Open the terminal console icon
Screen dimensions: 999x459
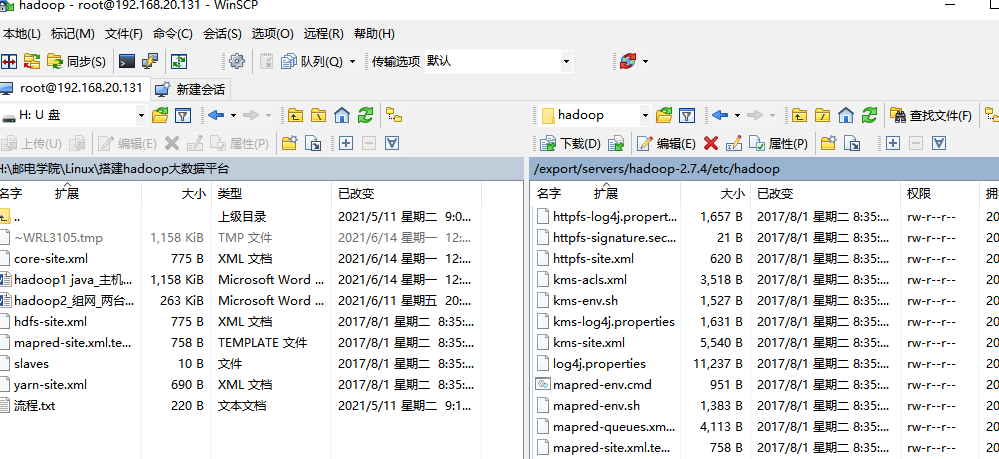(127, 61)
